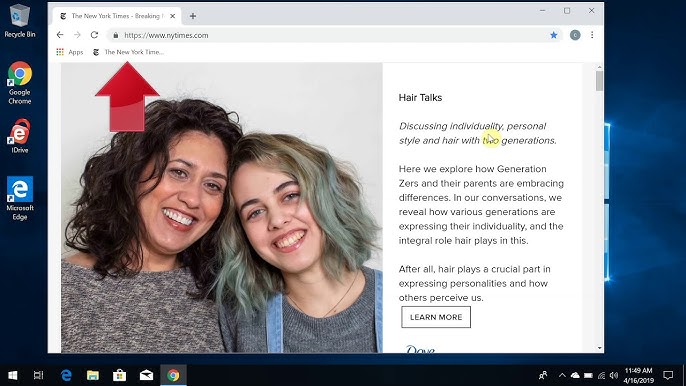Screen dimensions: 686x386
Task: Toggle the blue bookmark star
Action: pos(553,35)
